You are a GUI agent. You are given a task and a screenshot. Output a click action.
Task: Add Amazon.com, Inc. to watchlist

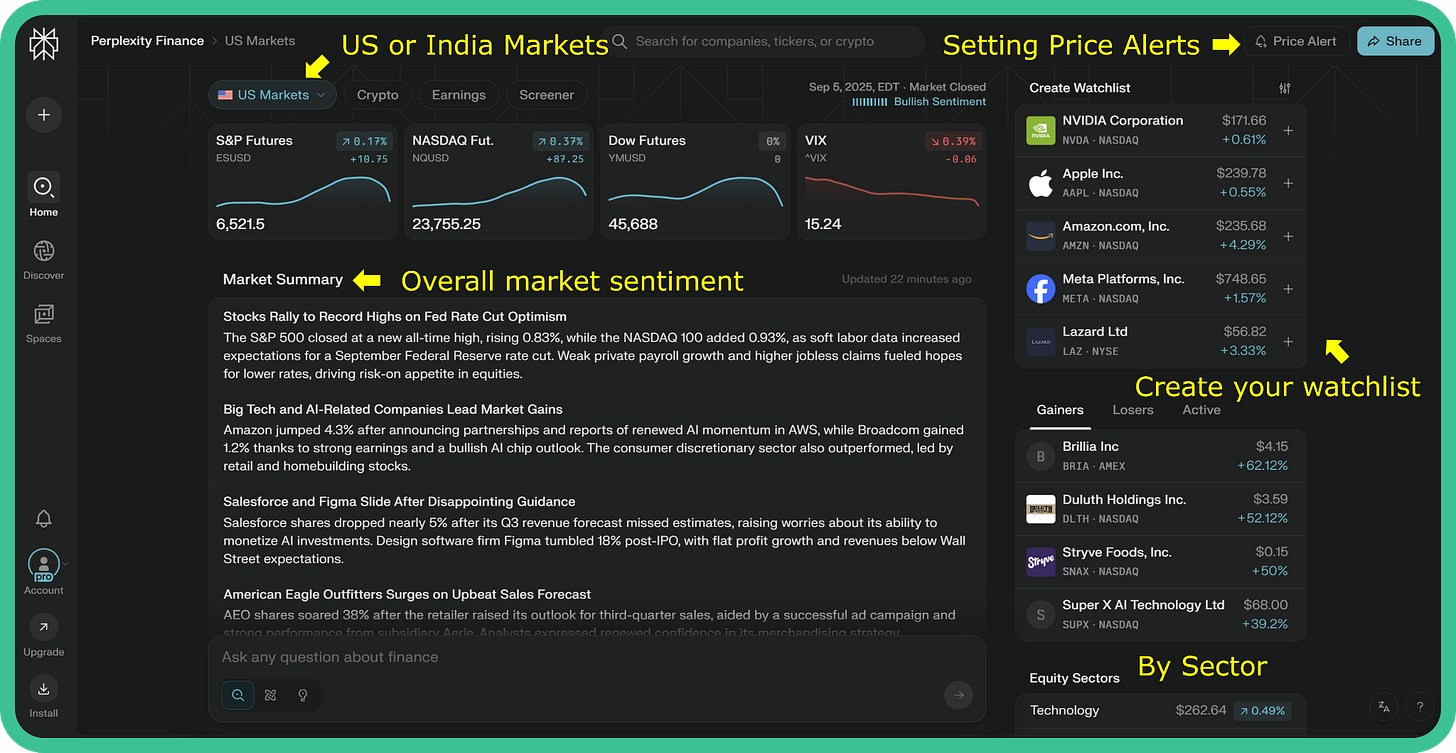pos(1288,236)
